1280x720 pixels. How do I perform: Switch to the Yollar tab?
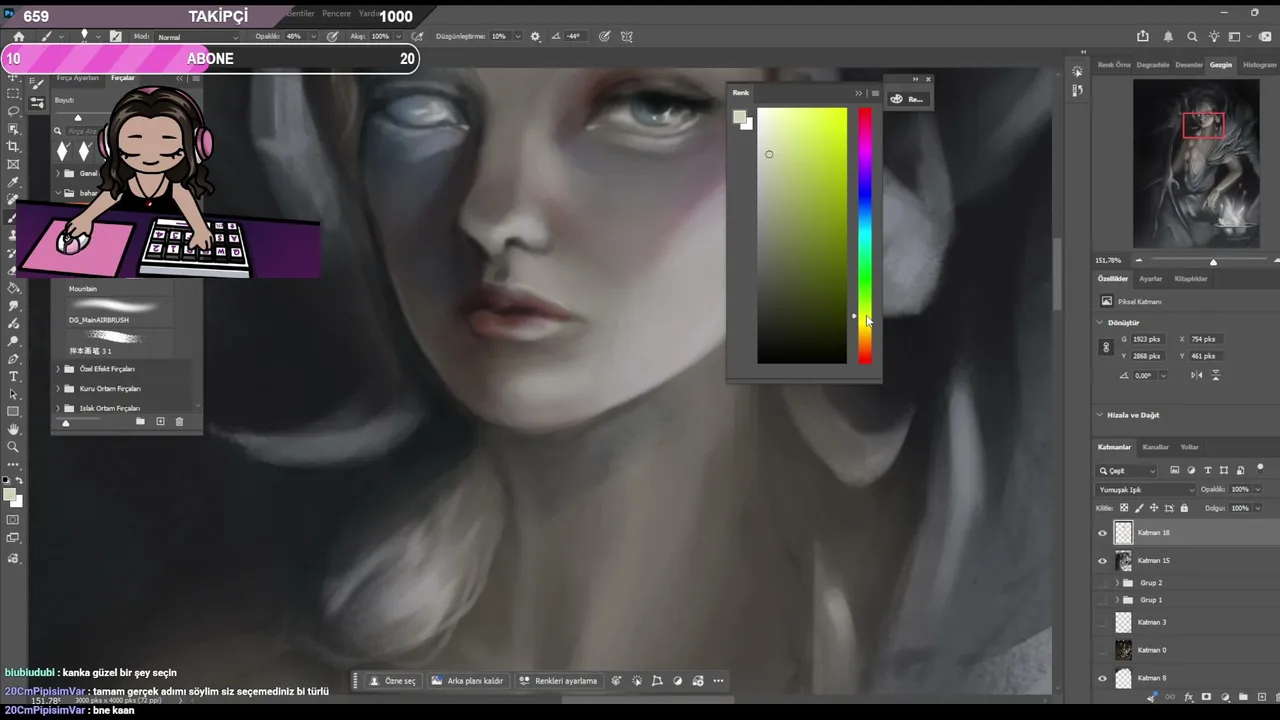coord(1189,447)
